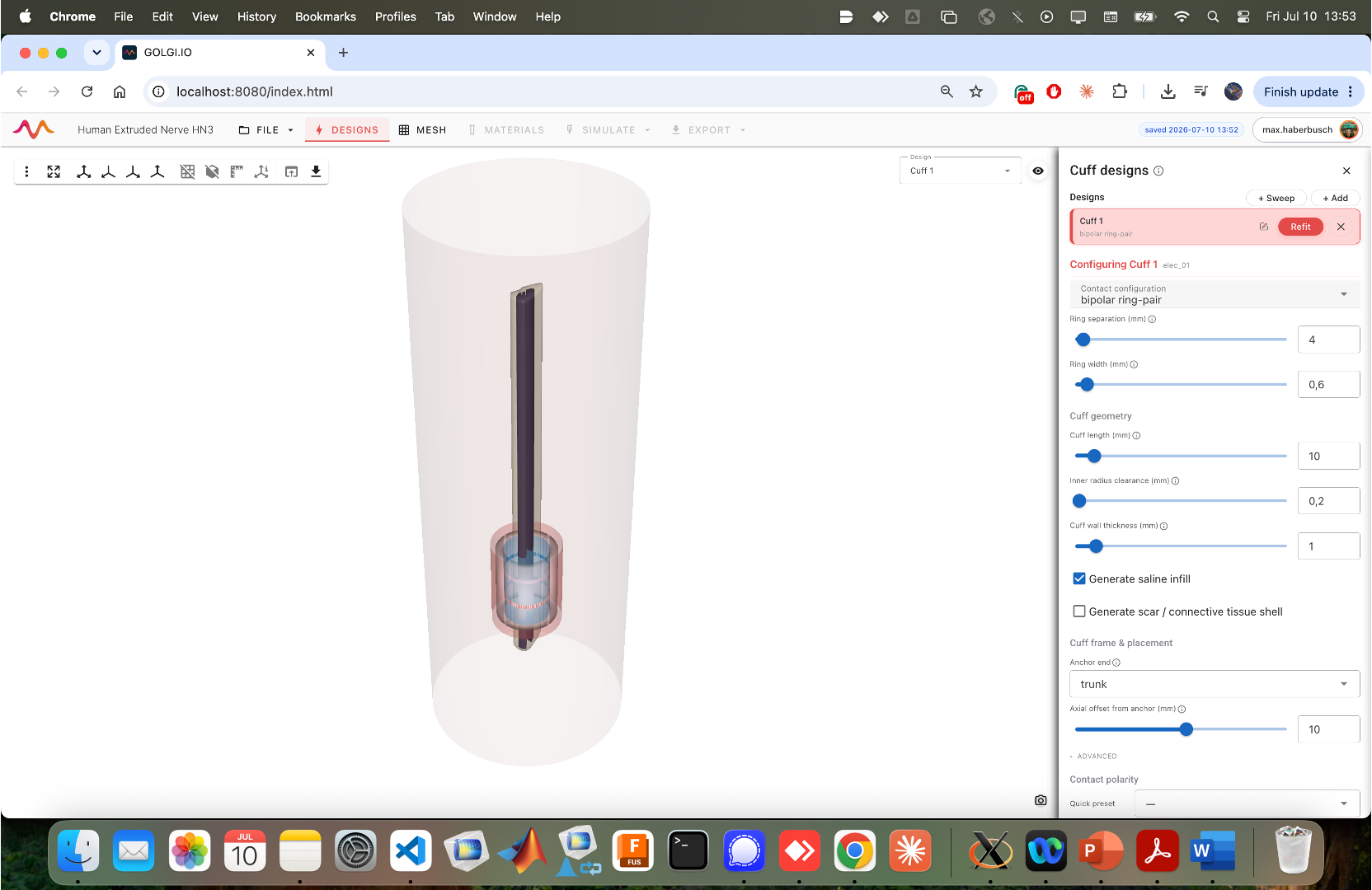Click the Inner radius clearance input field
Image resolution: width=1372 pixels, height=890 pixels.
tap(1329, 501)
